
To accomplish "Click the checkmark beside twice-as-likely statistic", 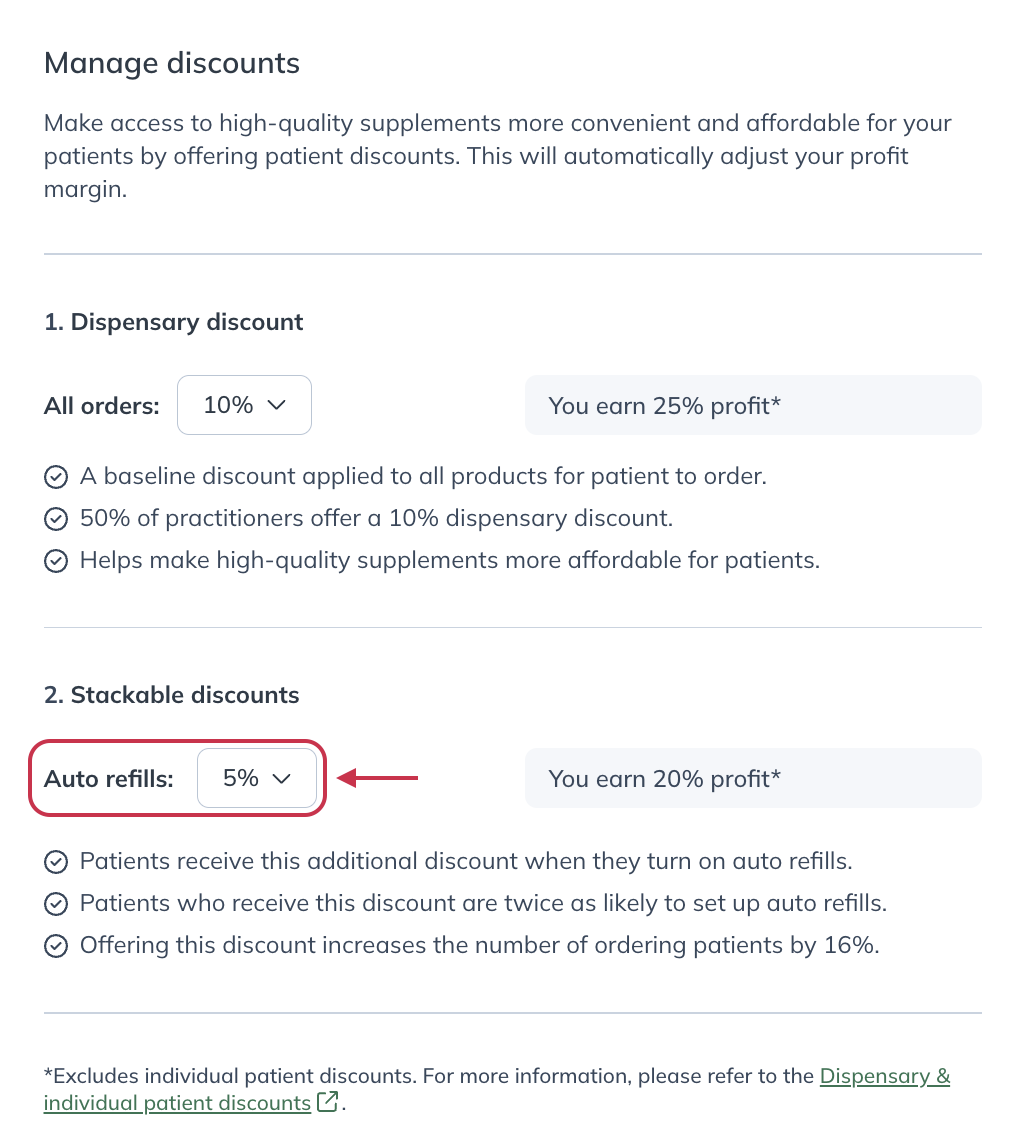I will coord(56,903).
